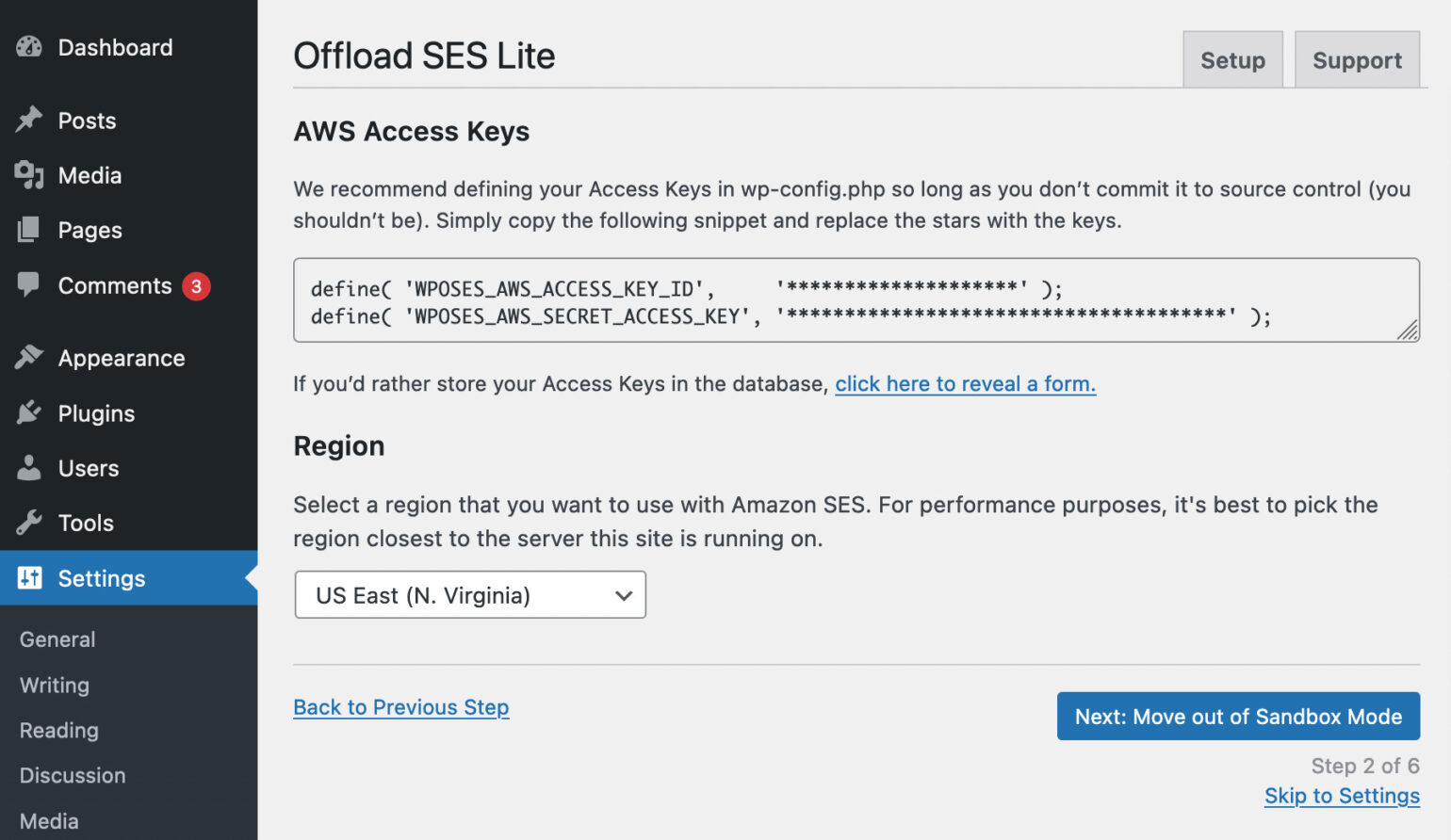Click the Users person icon

29,468
